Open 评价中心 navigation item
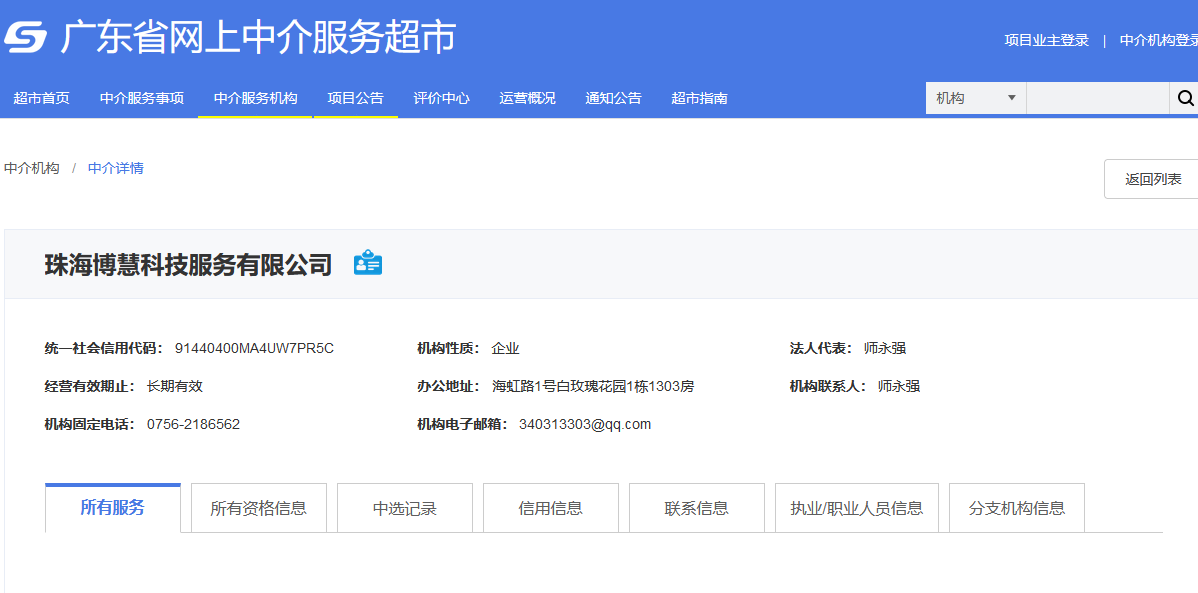 tap(442, 98)
